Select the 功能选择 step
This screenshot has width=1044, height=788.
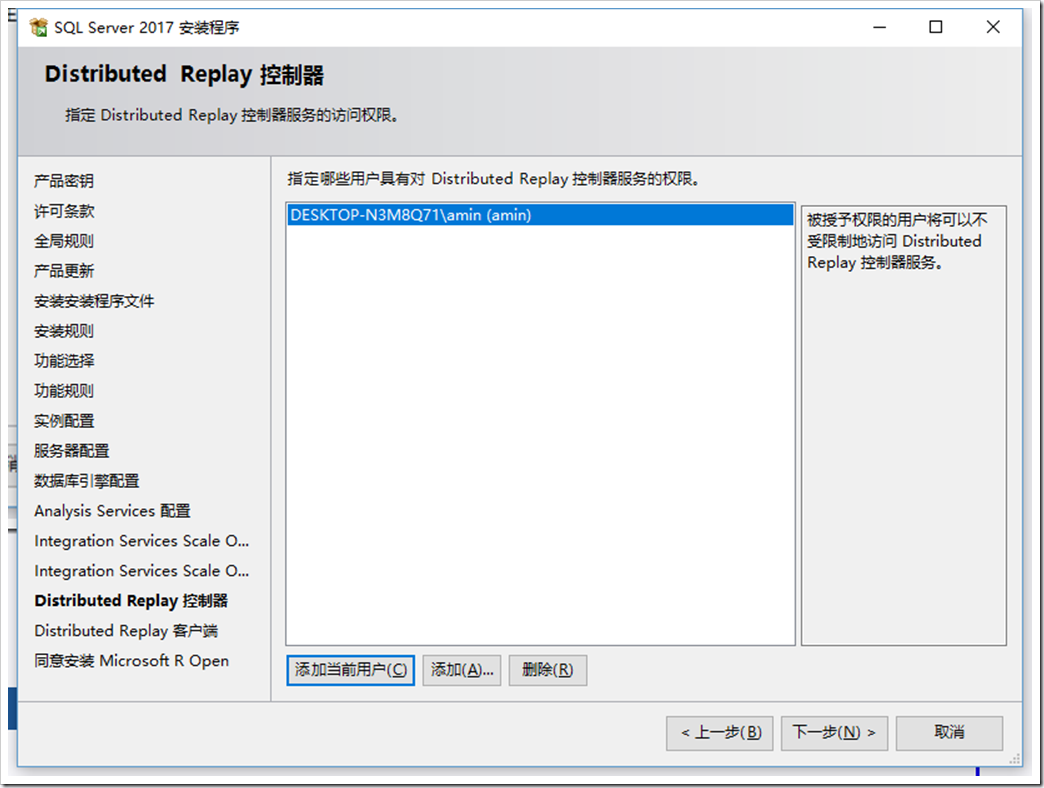coord(64,361)
